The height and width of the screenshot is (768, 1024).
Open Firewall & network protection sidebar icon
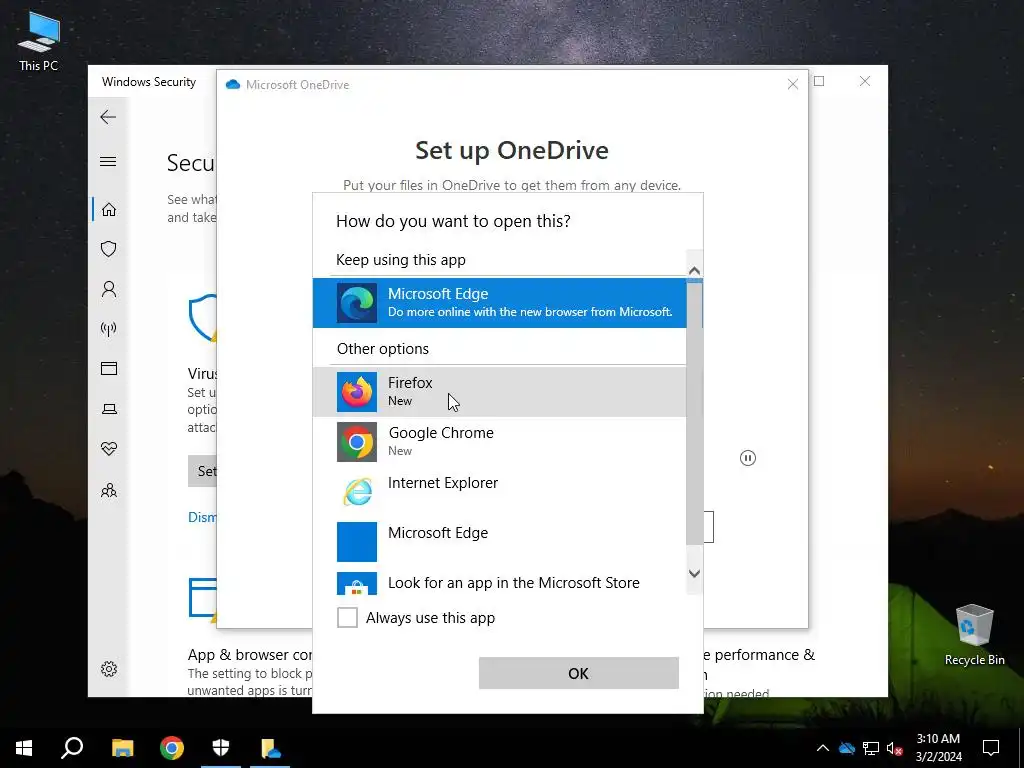click(109, 328)
